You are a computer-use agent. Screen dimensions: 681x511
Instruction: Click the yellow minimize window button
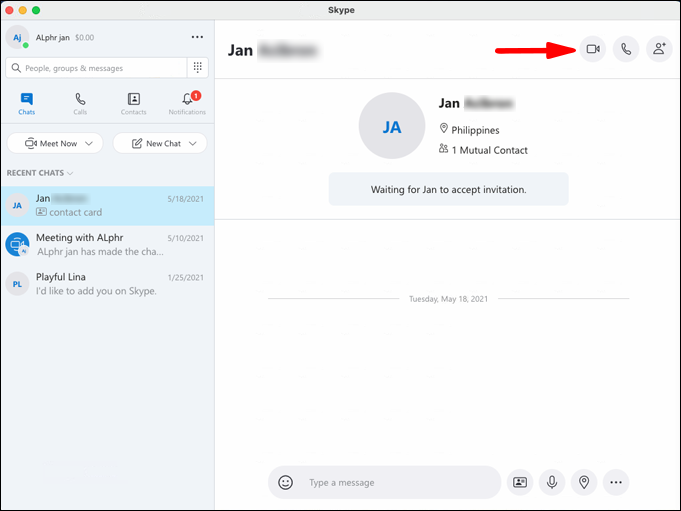coord(23,10)
